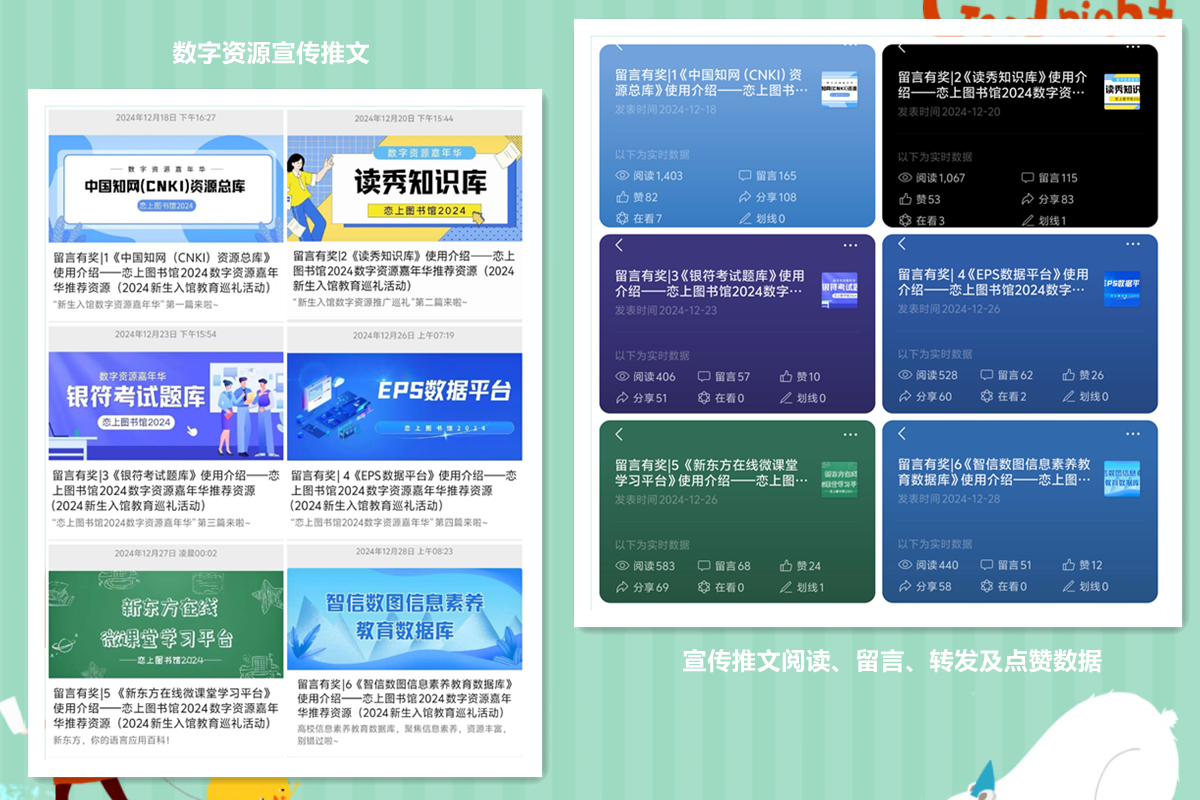Click the thumbs-up icon beside 赞 26
1200x800 pixels.
pos(1069,375)
